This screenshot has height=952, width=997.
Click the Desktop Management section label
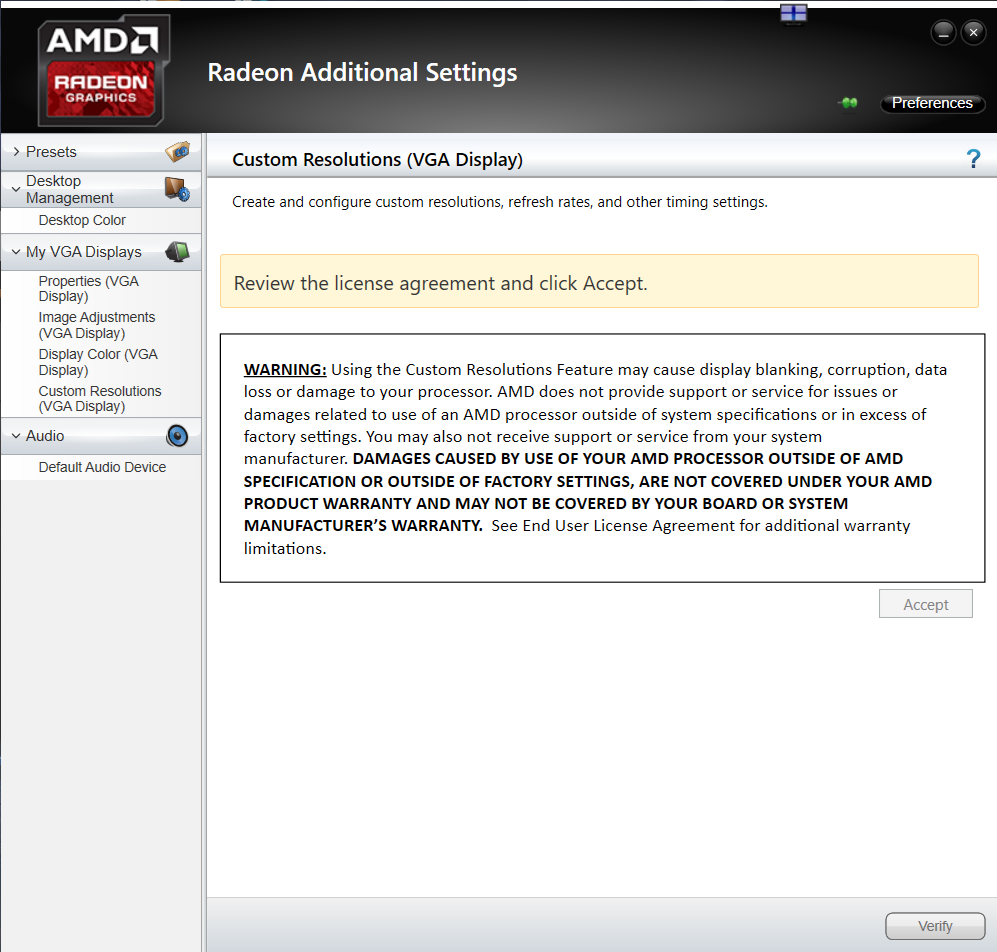click(x=69, y=190)
